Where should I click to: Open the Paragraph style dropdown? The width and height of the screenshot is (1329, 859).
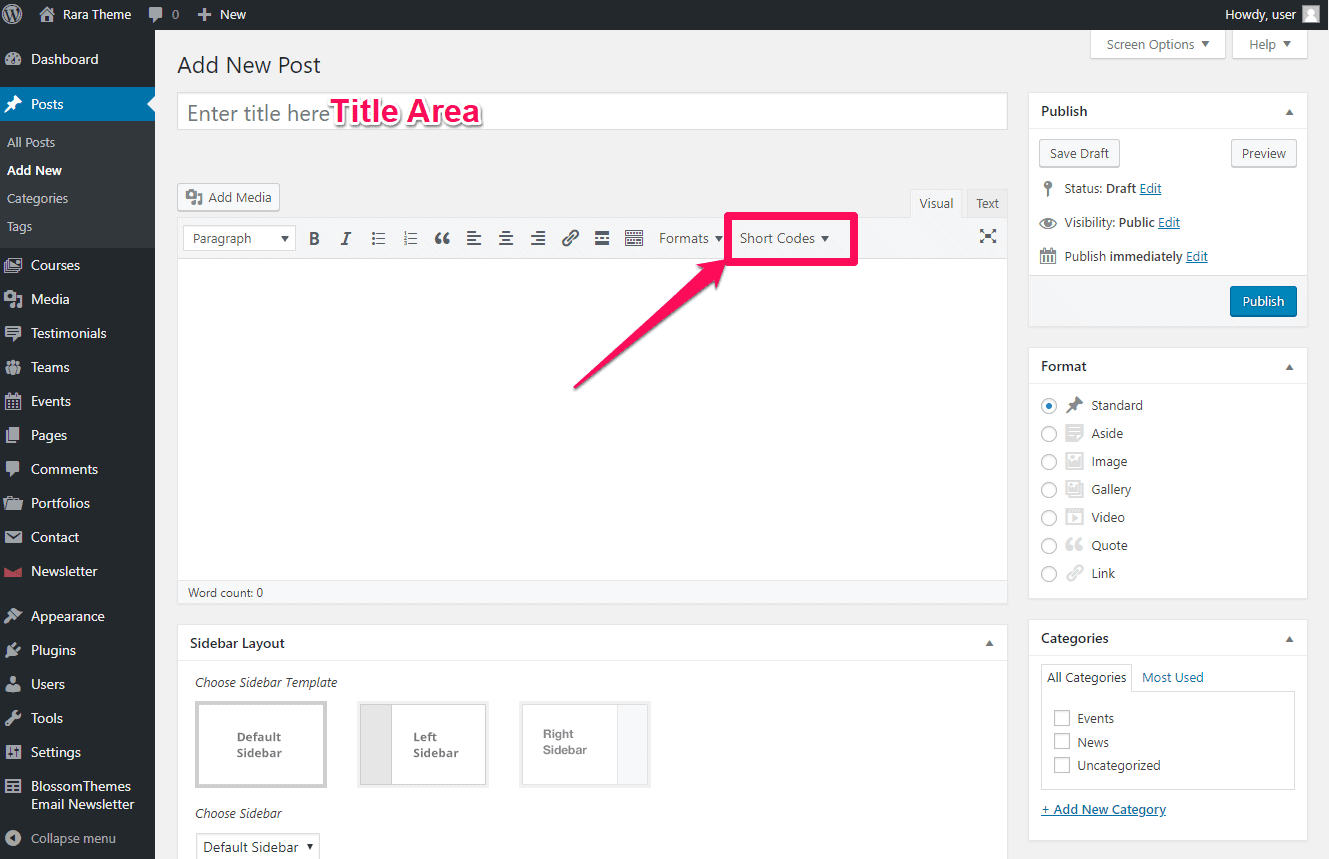click(240, 239)
